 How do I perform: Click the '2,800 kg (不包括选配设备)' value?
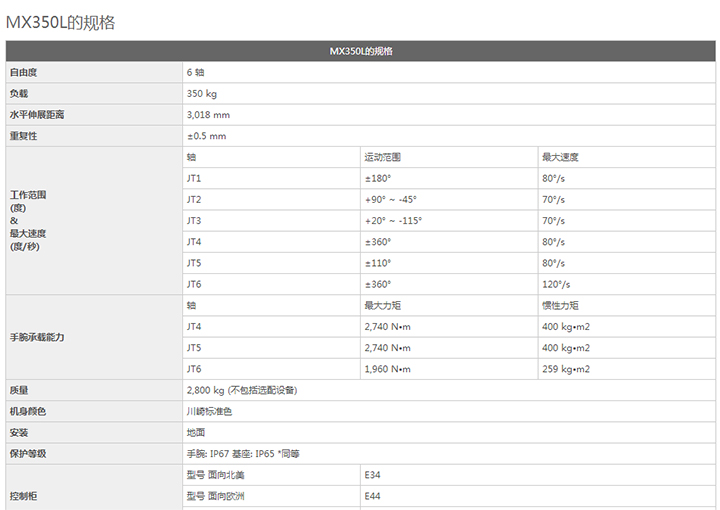(x=242, y=390)
